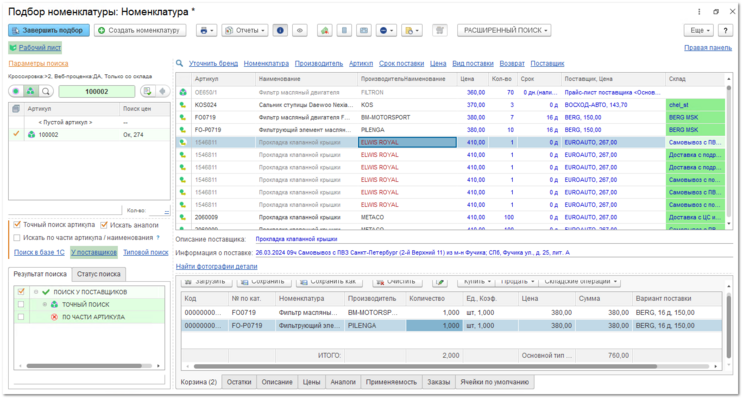Select the green dot search mode button
Screen dimensions: 743x399
(16, 91)
